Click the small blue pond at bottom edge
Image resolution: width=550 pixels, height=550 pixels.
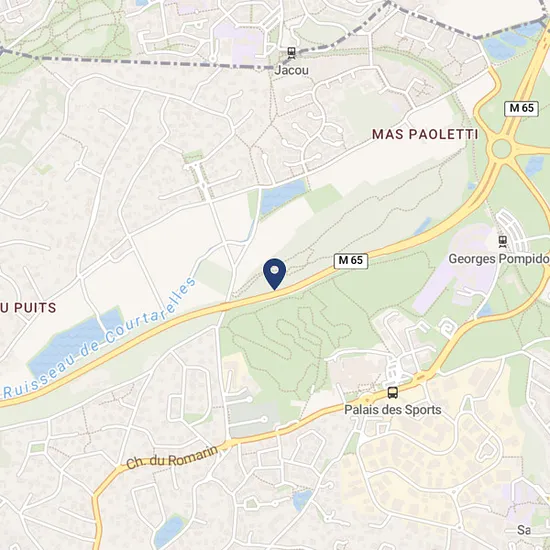pos(169,530)
